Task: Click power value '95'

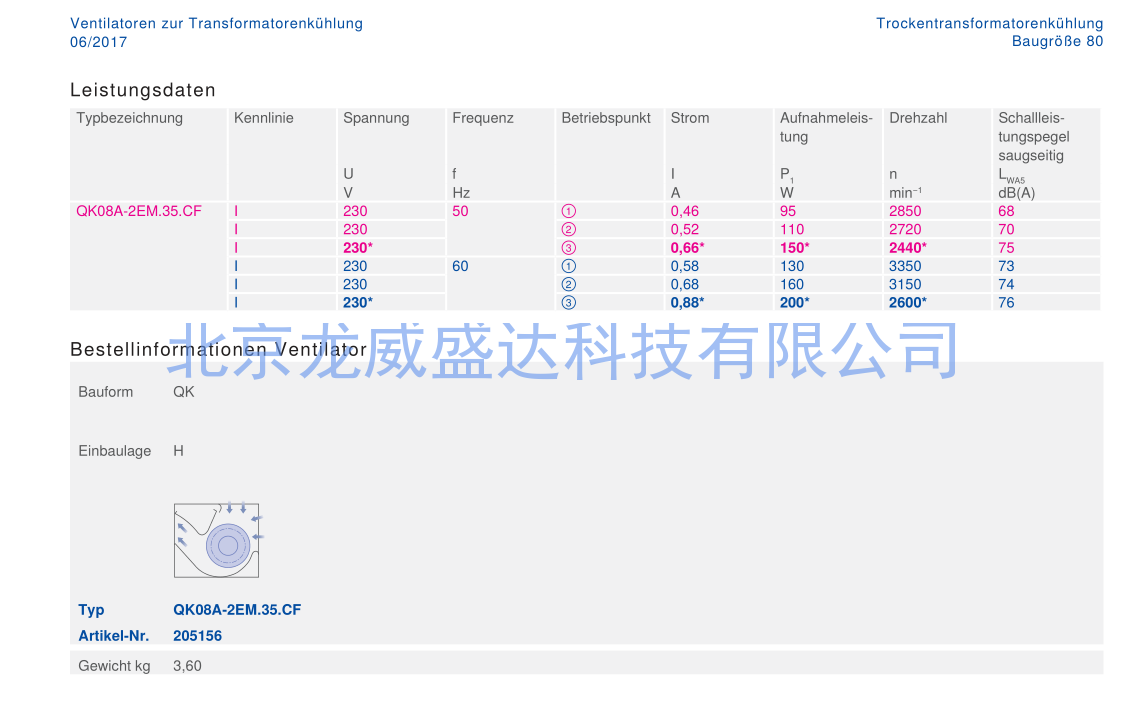Action: pos(788,211)
